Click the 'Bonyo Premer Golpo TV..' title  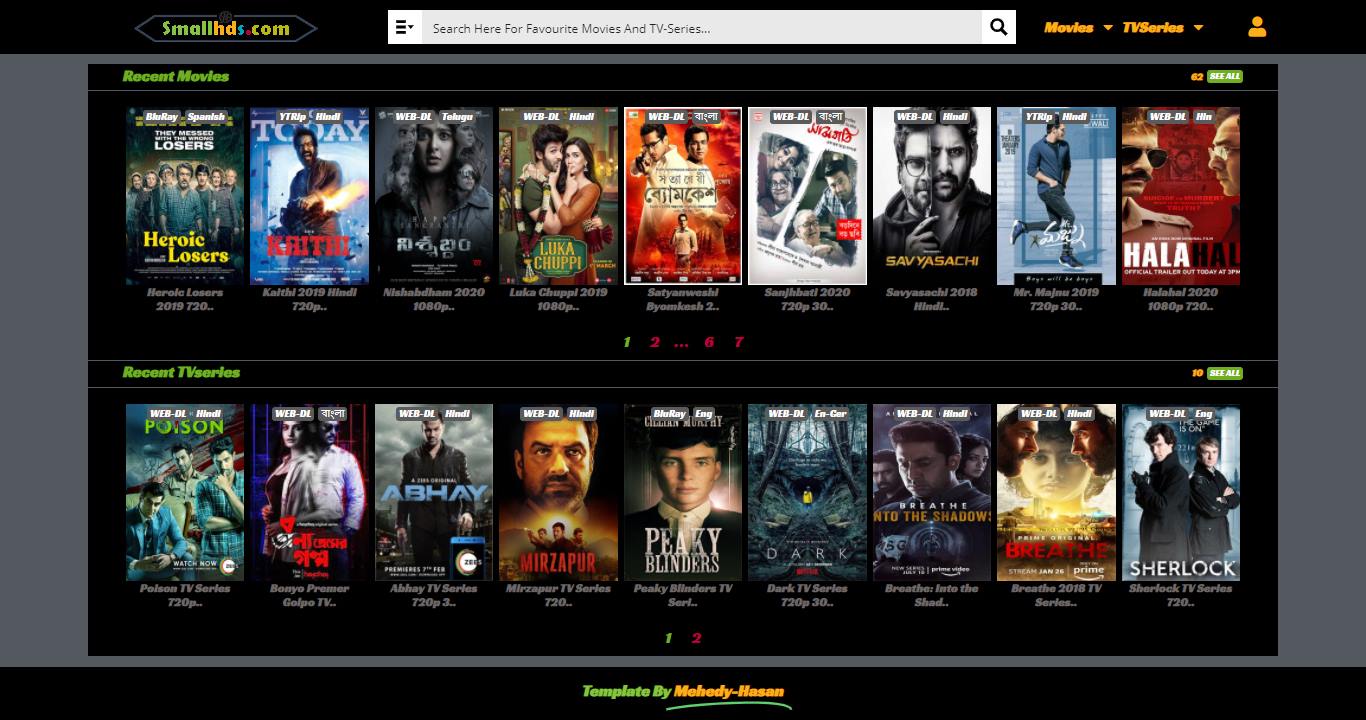309,595
